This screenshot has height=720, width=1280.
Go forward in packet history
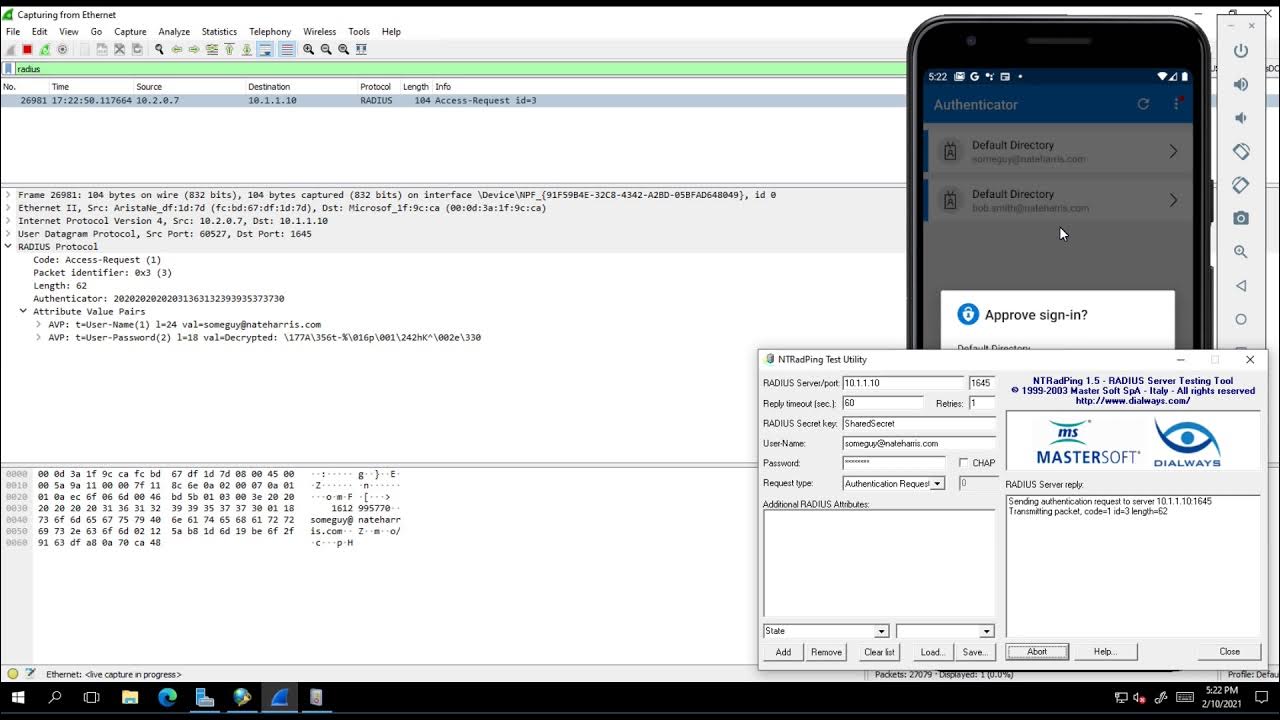click(x=194, y=49)
